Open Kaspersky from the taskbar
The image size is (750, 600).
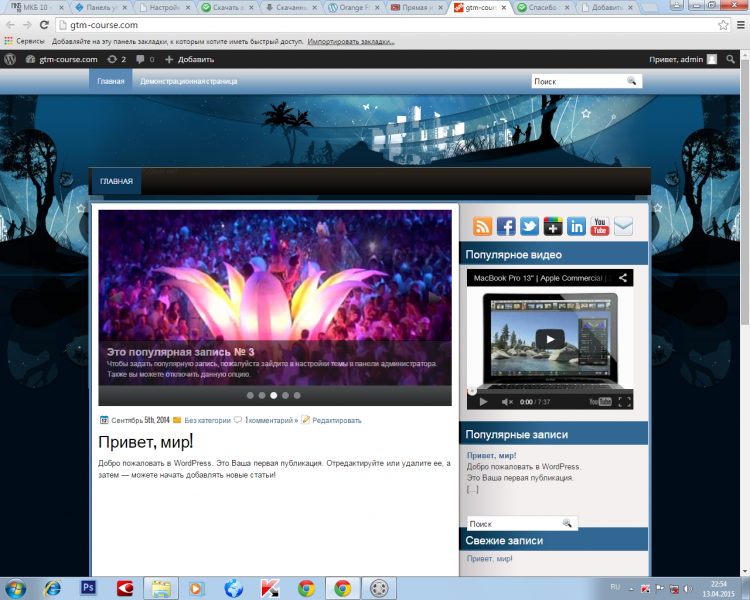click(x=270, y=588)
